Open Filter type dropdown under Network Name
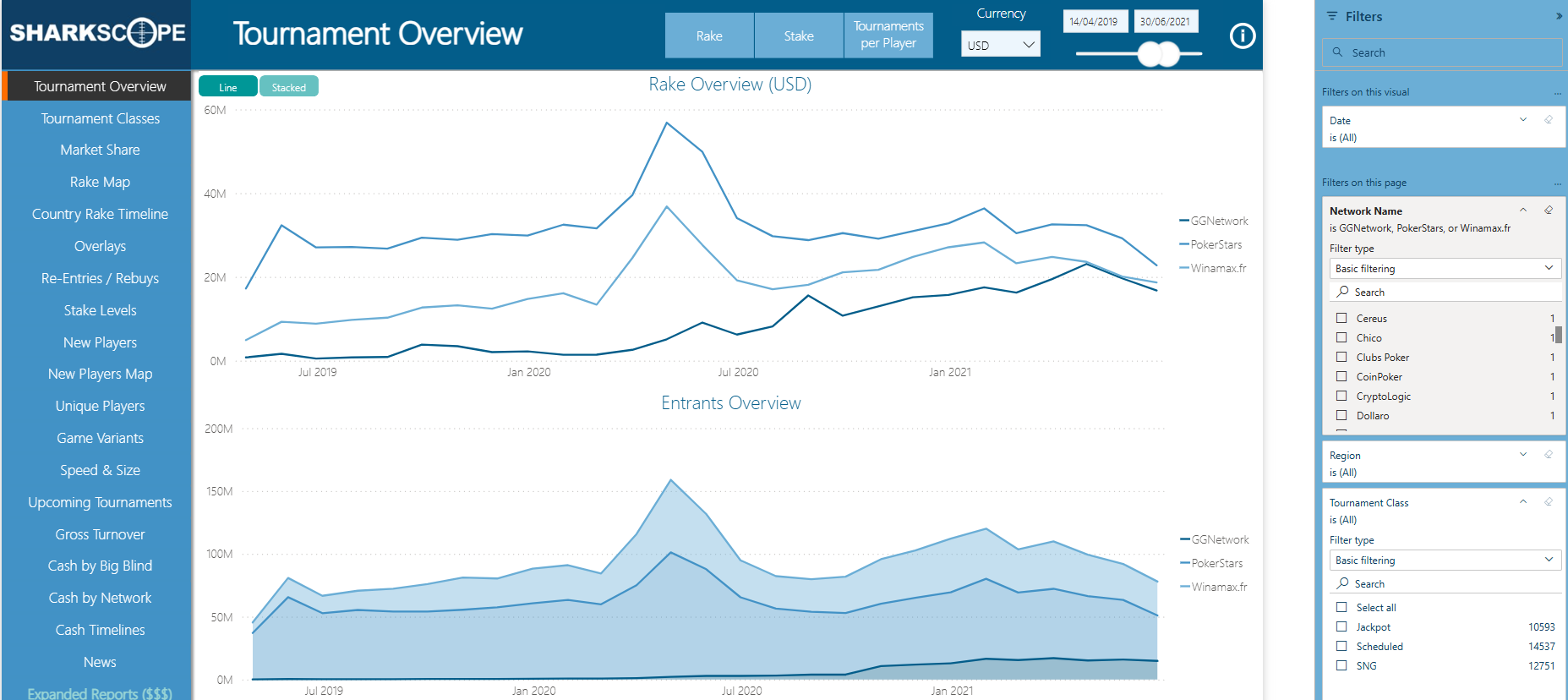Screen dimensions: 1568x700 [1444, 268]
